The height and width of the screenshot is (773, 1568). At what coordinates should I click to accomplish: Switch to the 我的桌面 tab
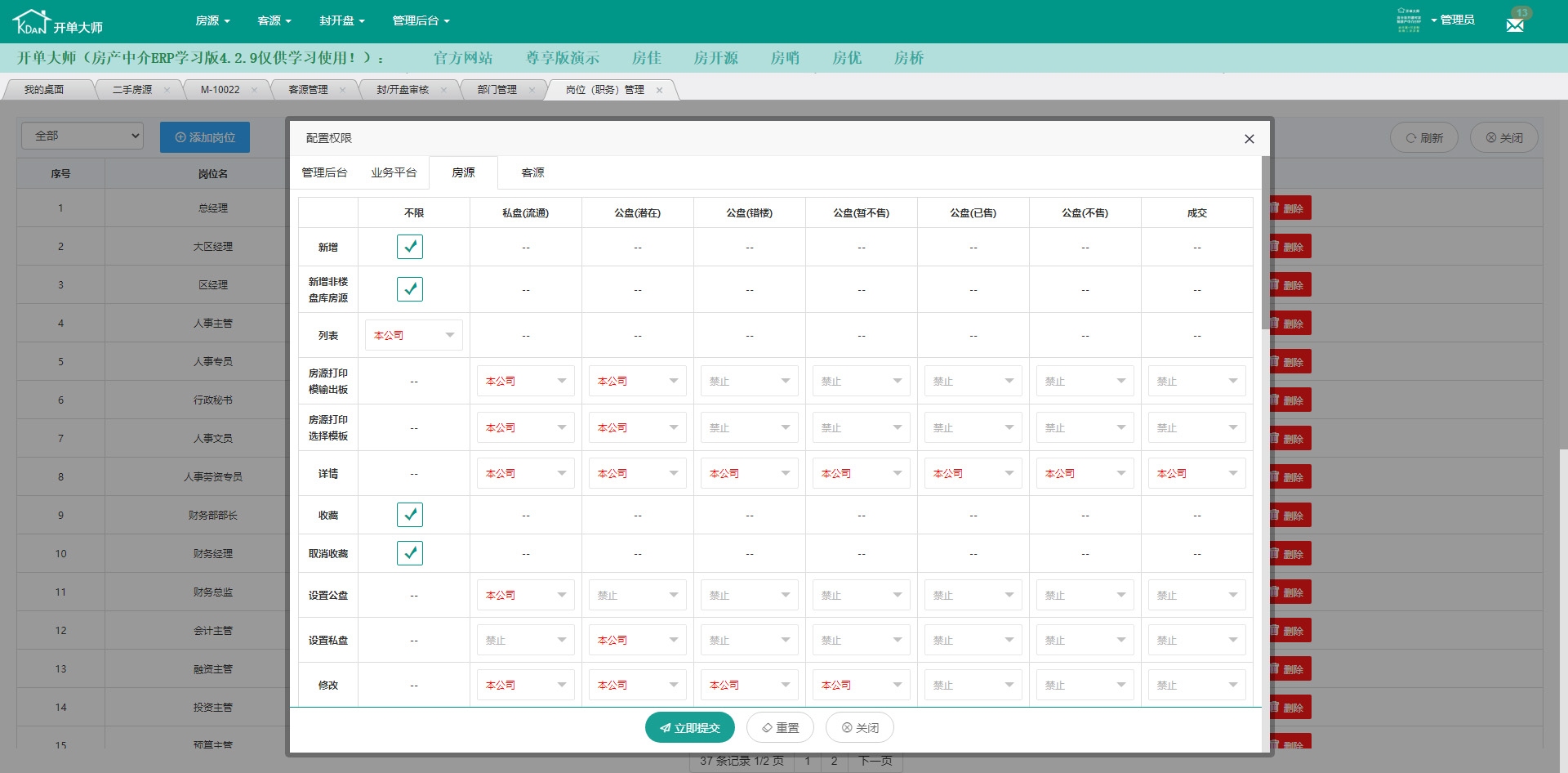44,90
